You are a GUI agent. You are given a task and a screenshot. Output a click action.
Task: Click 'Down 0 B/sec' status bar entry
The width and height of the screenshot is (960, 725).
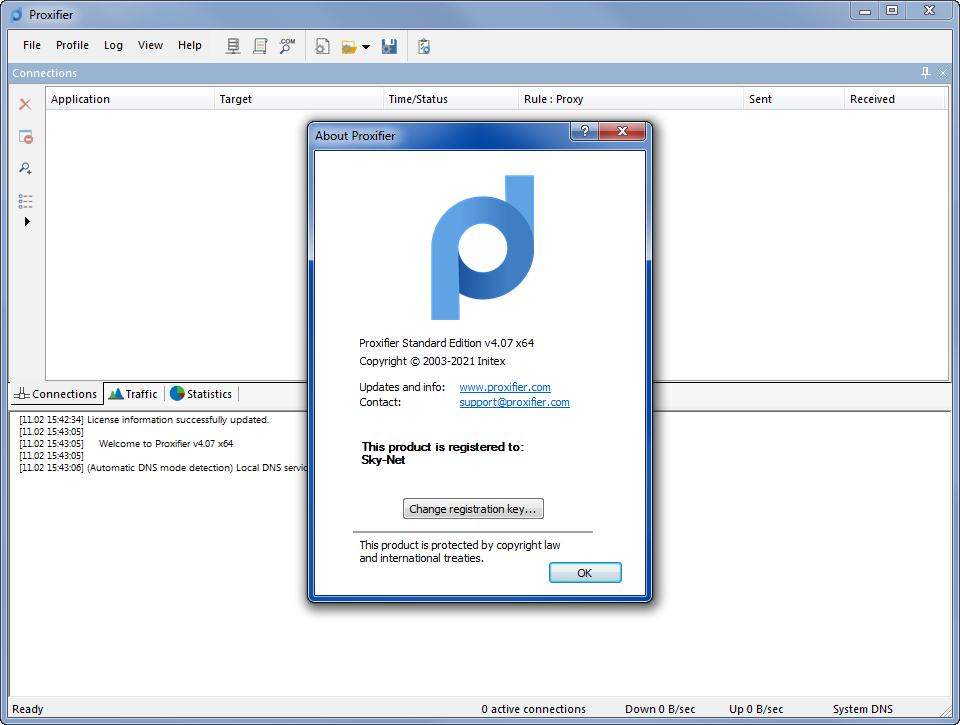660,709
